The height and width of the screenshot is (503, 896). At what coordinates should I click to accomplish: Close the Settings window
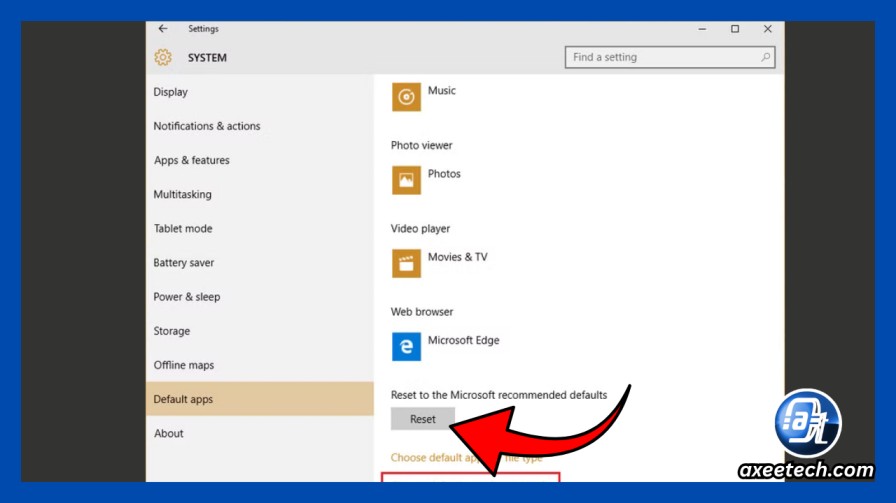(767, 29)
